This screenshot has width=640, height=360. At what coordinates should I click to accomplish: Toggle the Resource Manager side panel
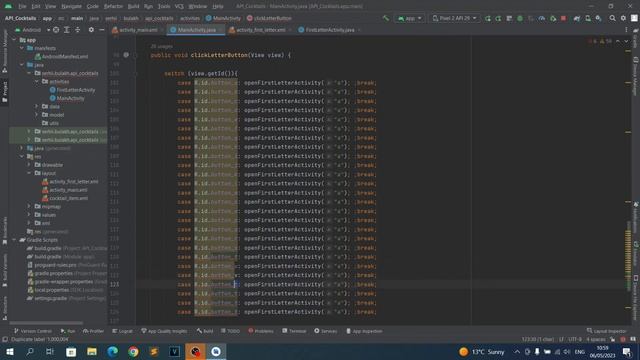pos(5,51)
